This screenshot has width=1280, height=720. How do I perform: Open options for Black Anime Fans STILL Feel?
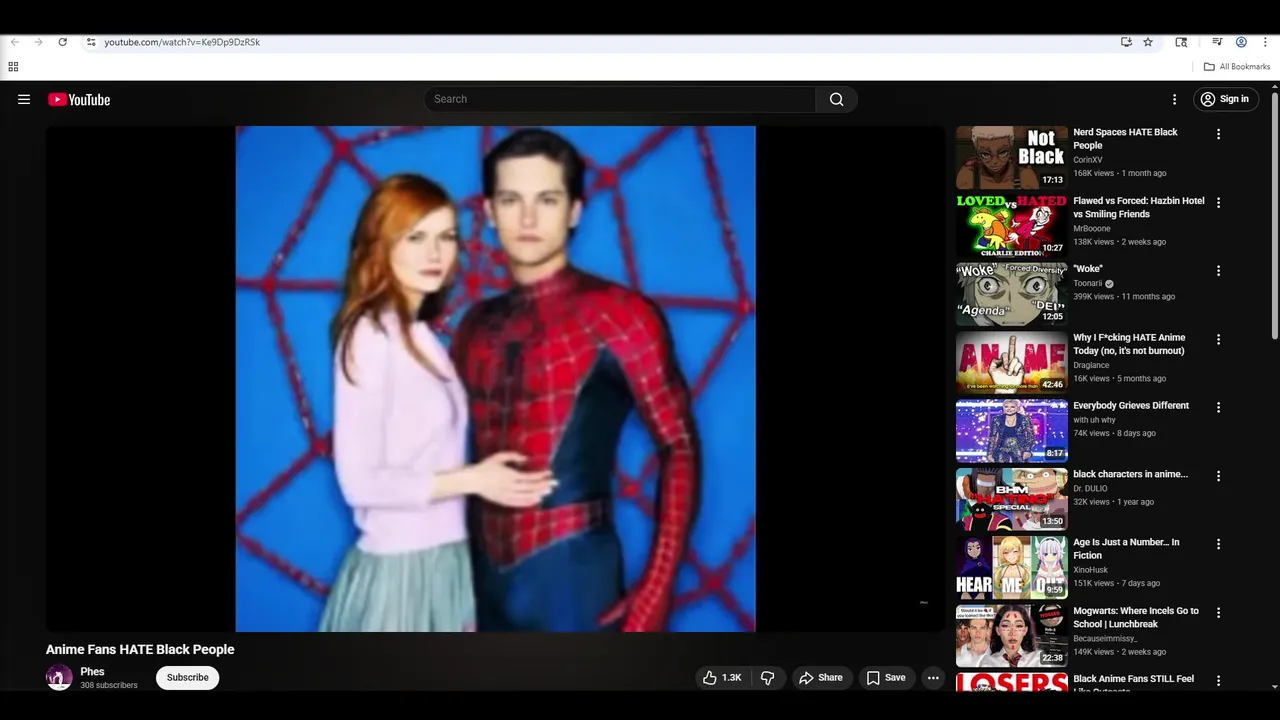pos(1218,681)
